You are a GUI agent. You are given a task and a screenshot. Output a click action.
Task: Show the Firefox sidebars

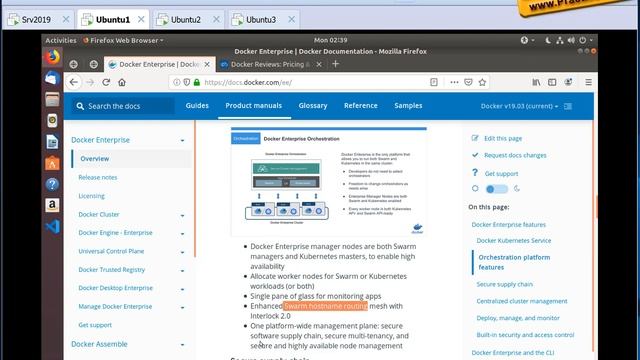pyautogui.click(x=552, y=82)
